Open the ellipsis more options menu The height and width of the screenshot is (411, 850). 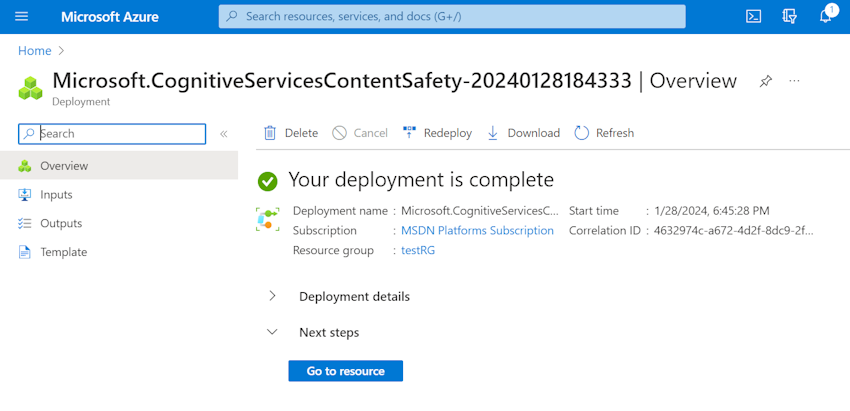[x=795, y=81]
